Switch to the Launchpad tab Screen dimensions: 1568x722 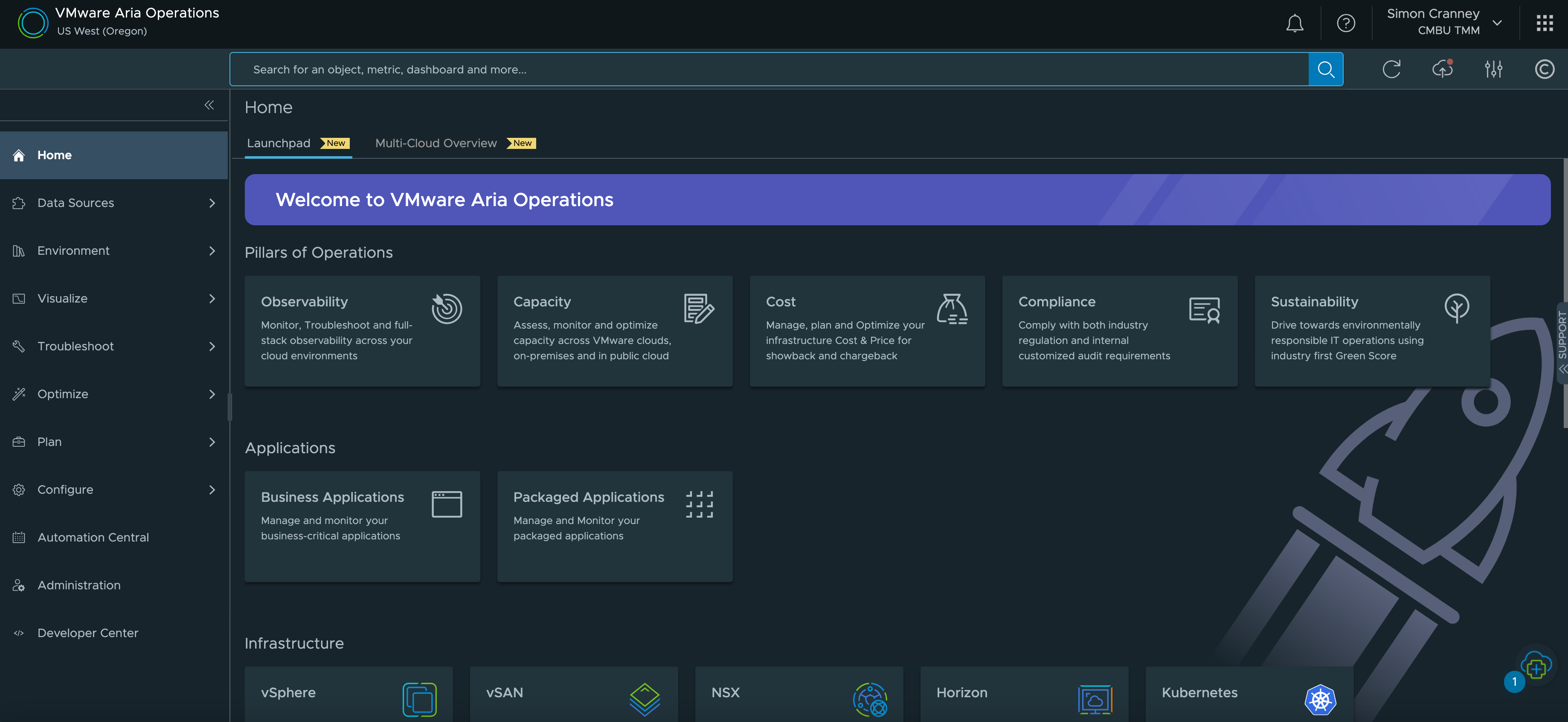click(x=298, y=143)
